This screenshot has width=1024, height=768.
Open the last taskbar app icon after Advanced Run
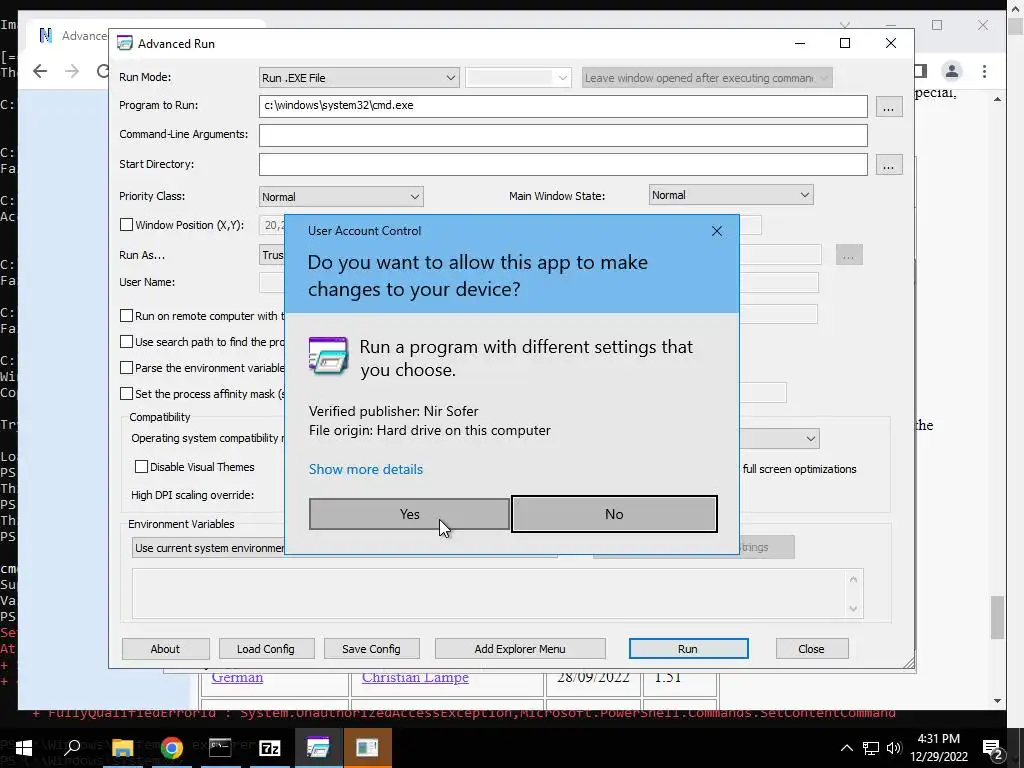click(367, 748)
